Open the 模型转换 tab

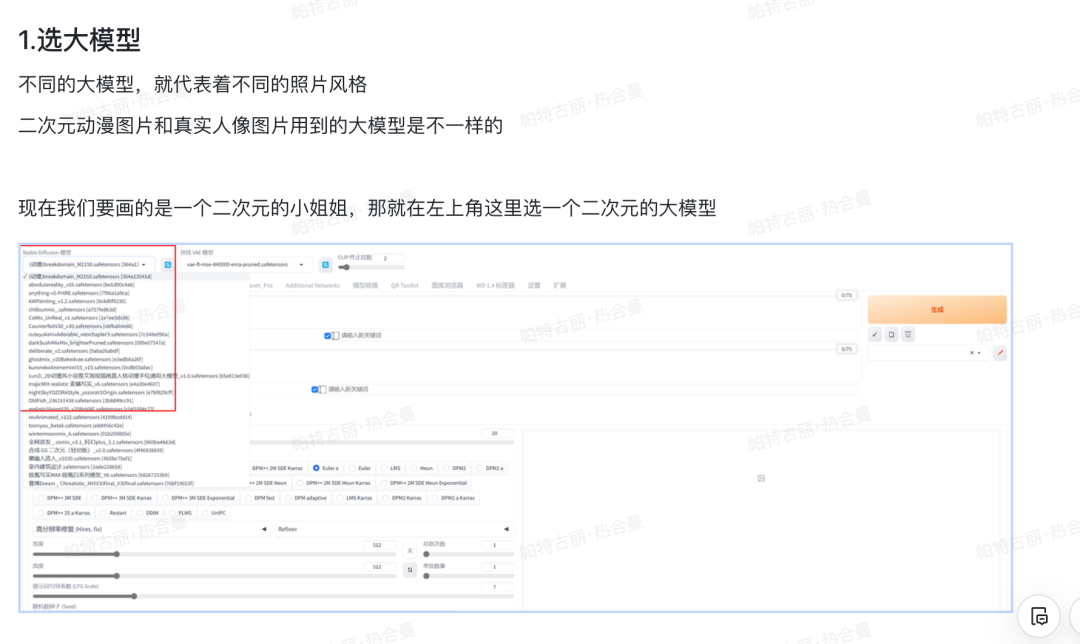pos(365,285)
